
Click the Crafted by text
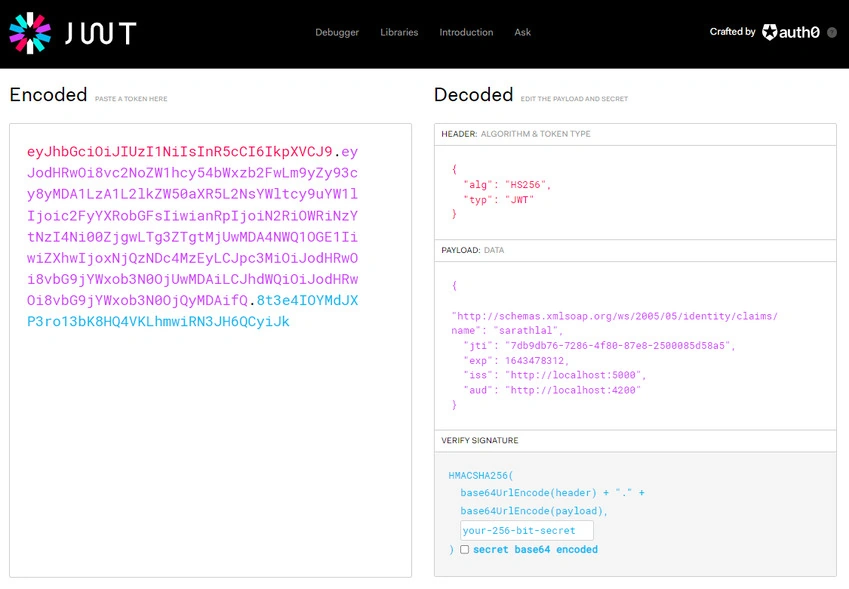(732, 32)
